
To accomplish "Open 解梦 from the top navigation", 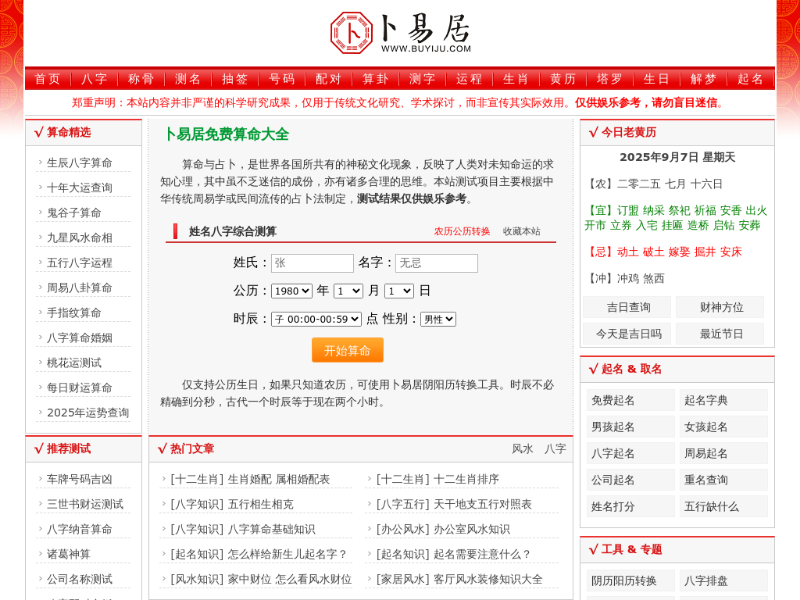I will click(703, 79).
